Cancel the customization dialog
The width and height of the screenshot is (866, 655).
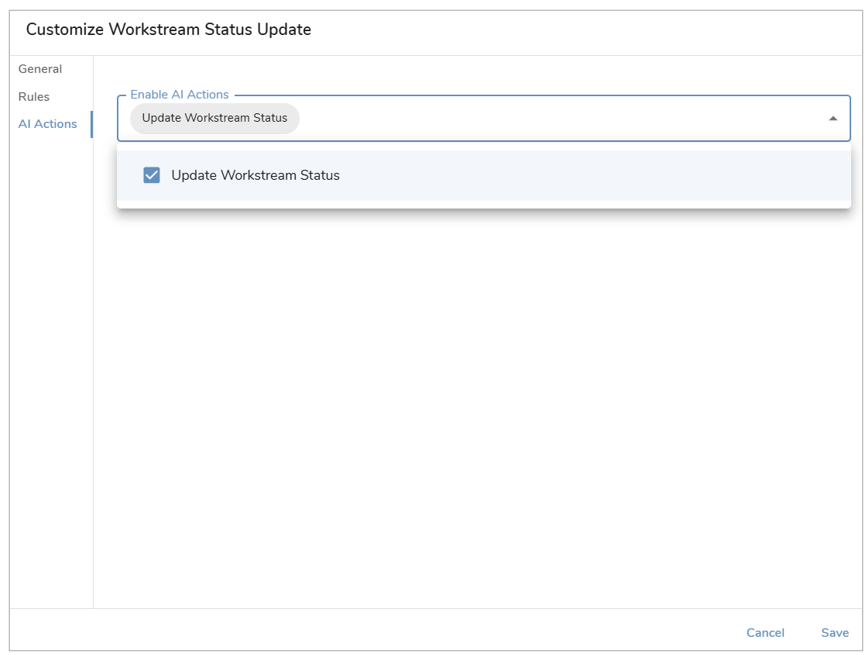click(x=765, y=632)
